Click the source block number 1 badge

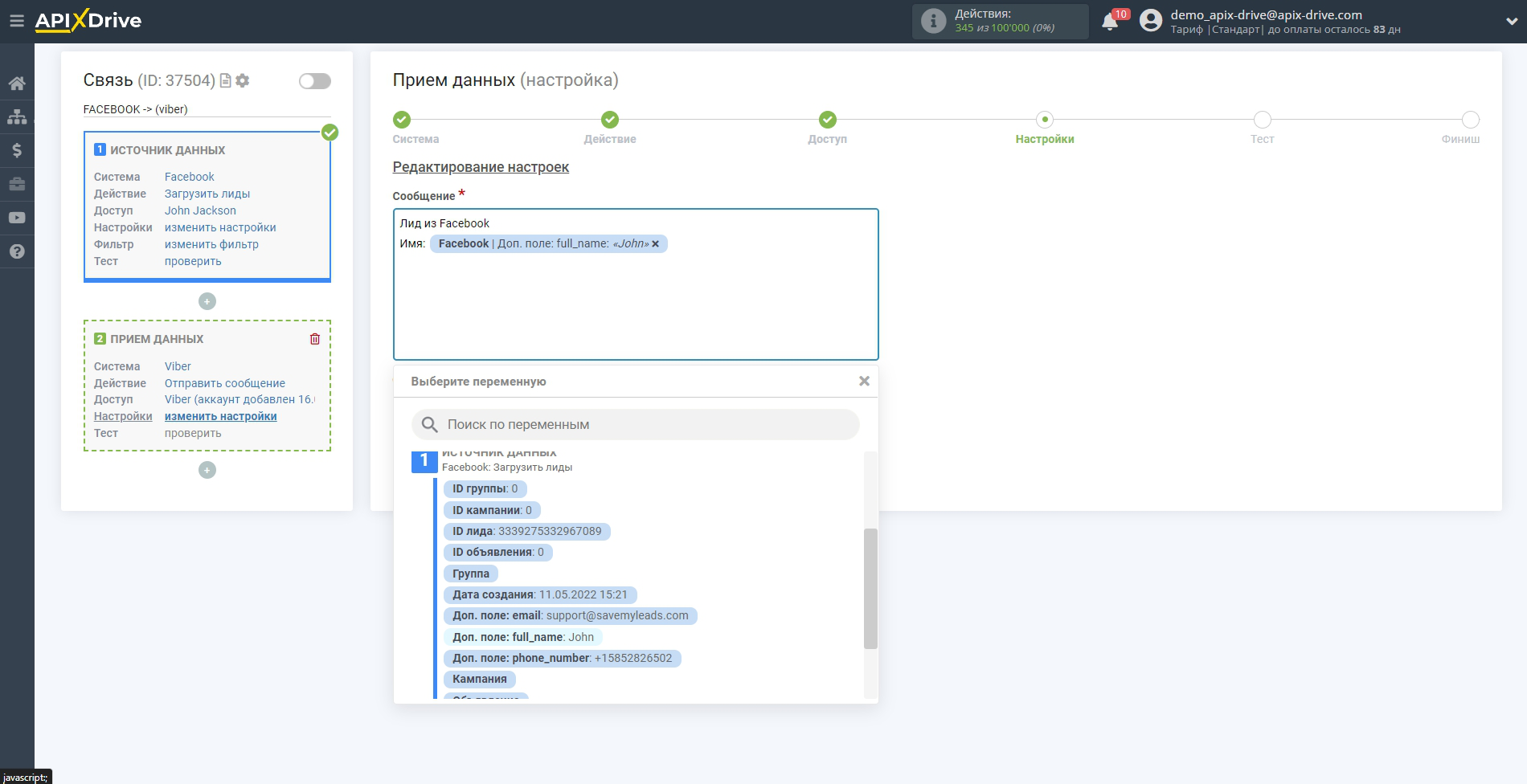click(100, 149)
